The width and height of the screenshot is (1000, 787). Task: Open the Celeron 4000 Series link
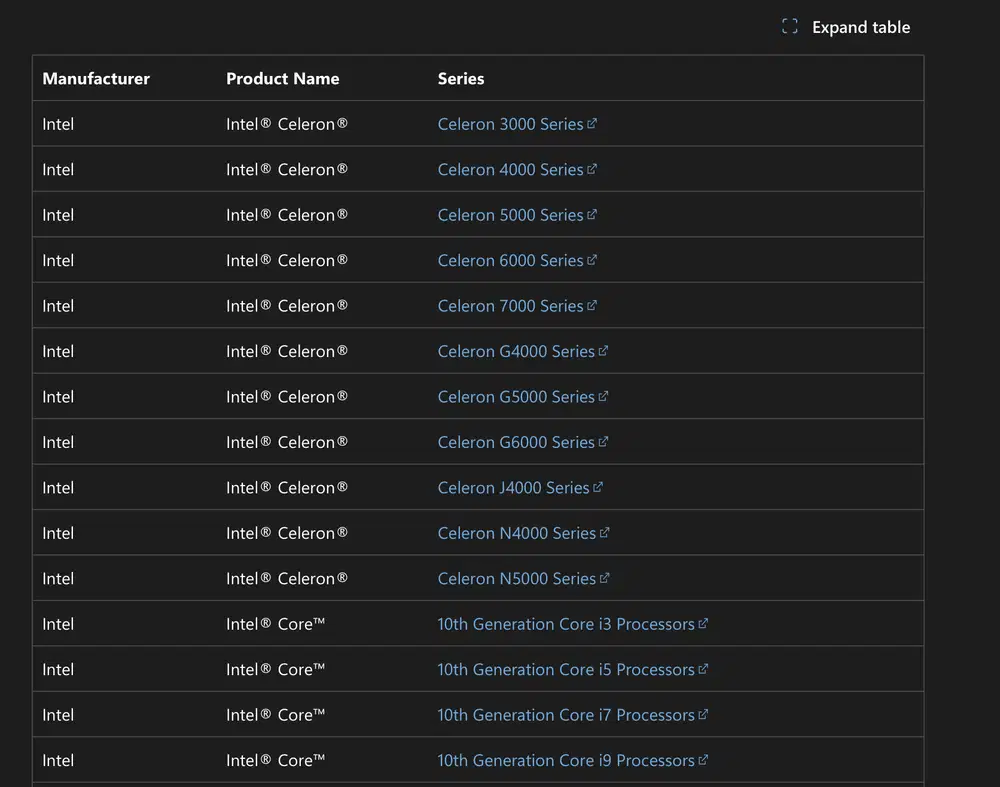(x=510, y=170)
